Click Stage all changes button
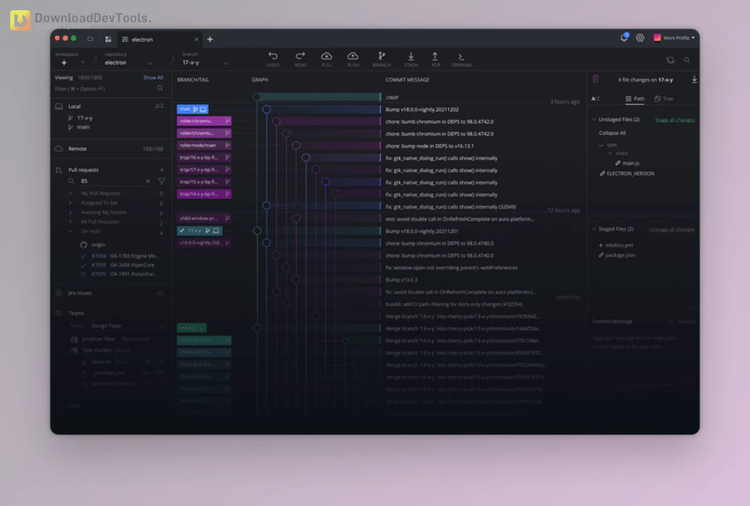The height and width of the screenshot is (506, 750). [674, 120]
